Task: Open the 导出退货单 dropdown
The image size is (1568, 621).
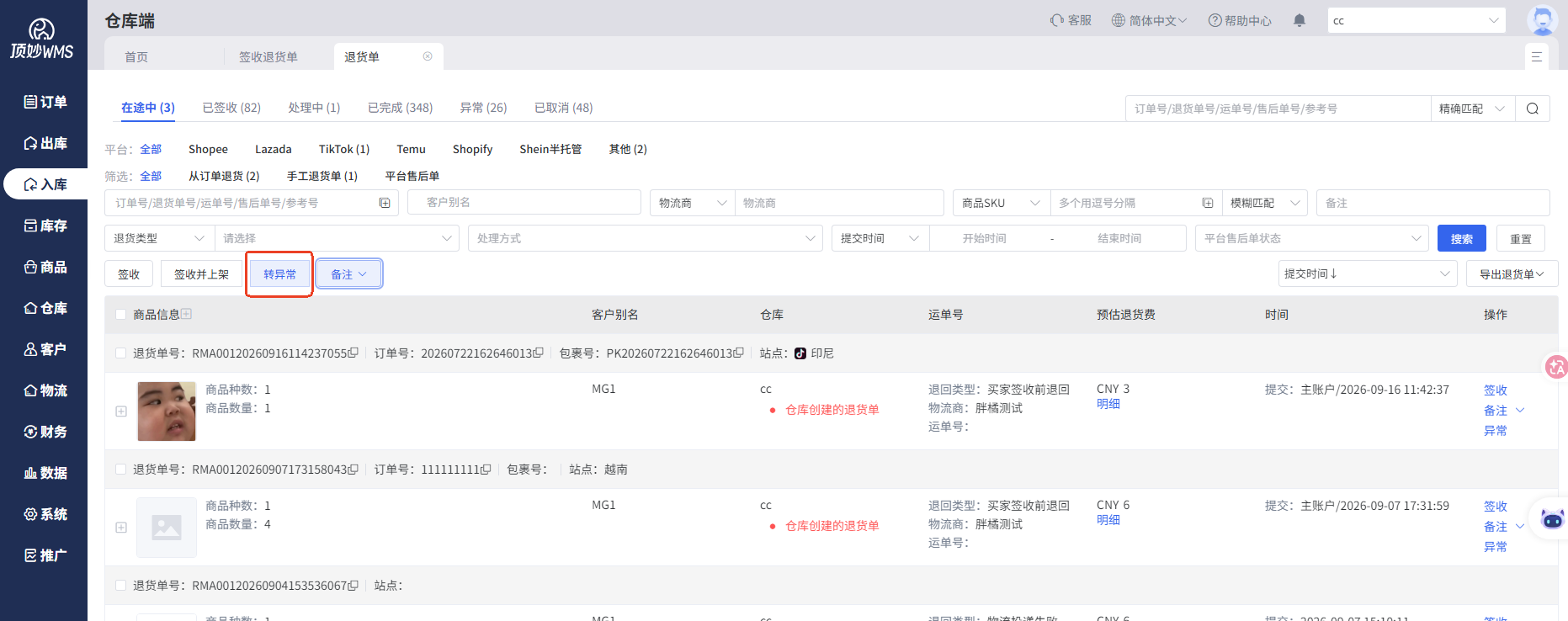Action: click(1512, 273)
